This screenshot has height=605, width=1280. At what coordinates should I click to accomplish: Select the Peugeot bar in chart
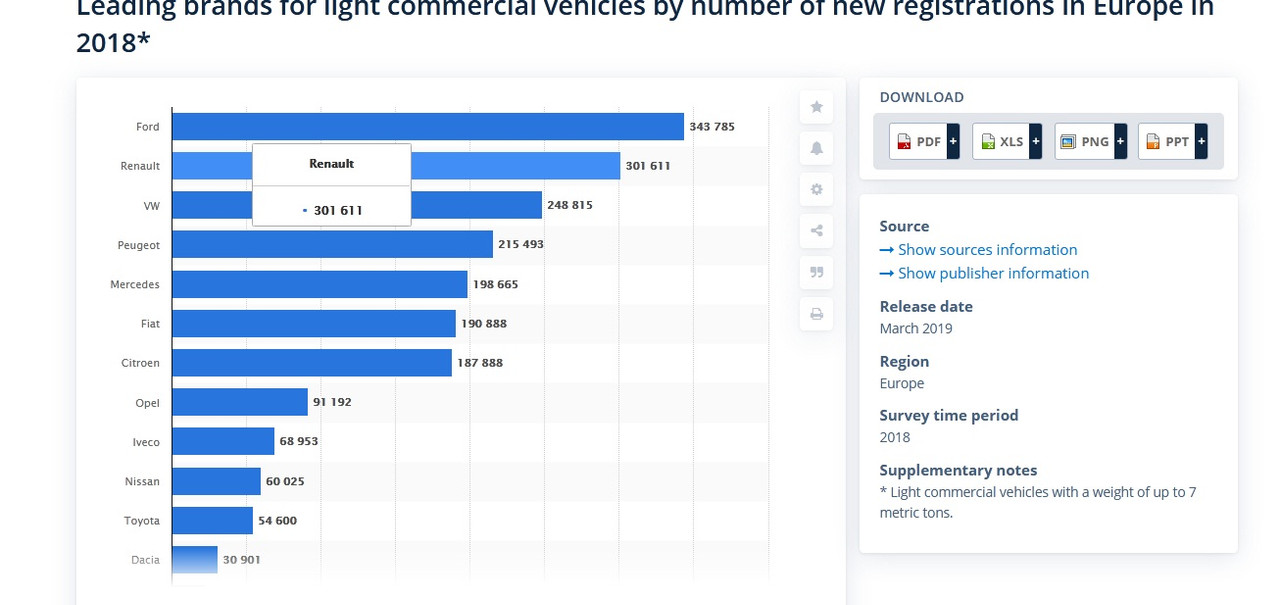pos(332,244)
